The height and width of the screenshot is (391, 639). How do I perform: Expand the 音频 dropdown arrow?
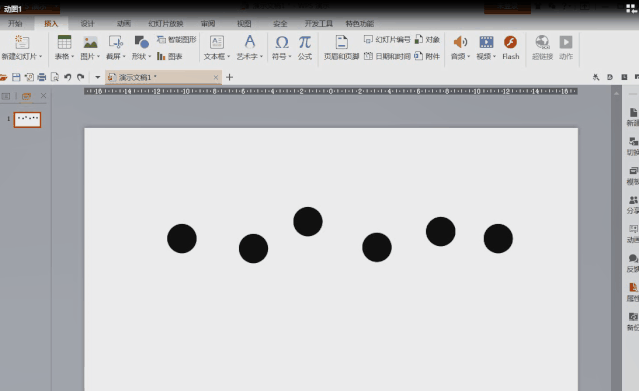click(x=469, y=56)
